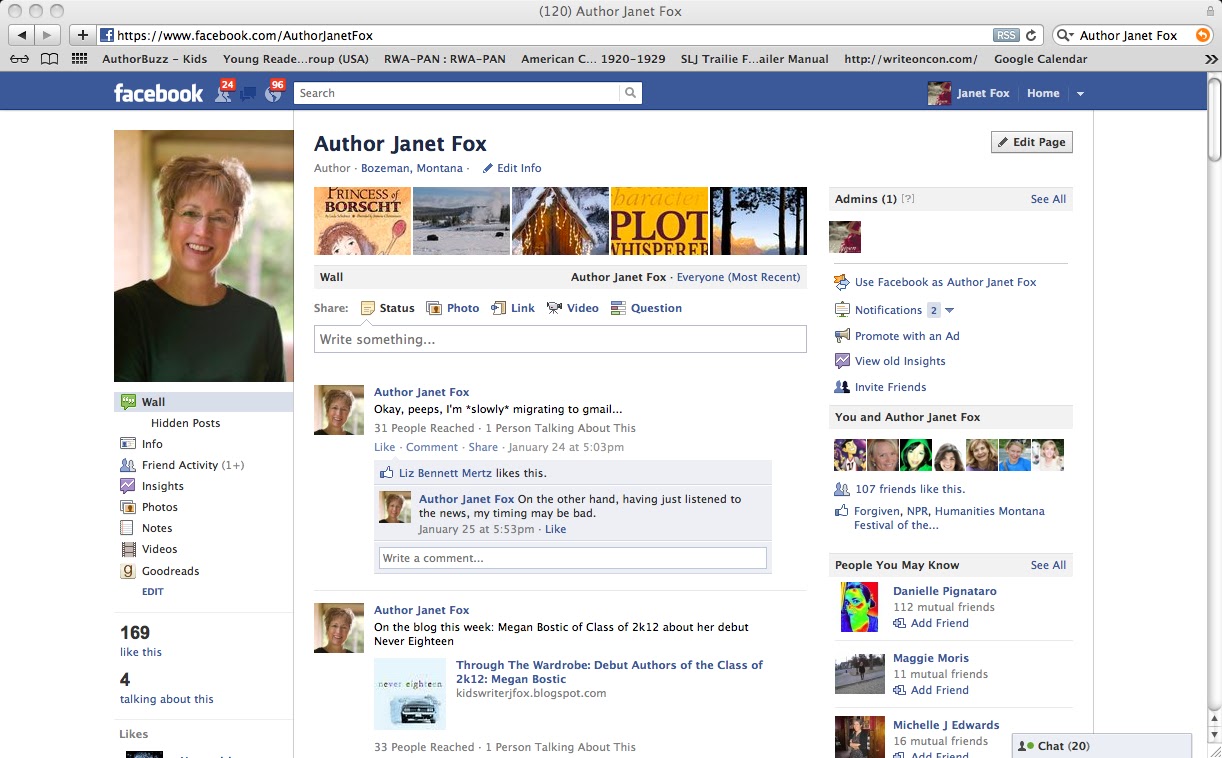Open Videos in the left sidebar
The height and width of the screenshot is (758, 1222).
[159, 549]
